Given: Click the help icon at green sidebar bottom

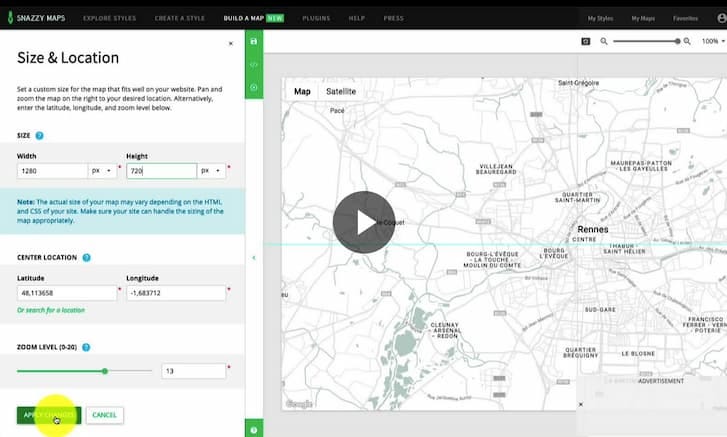Looking at the screenshot, I should (x=254, y=430).
